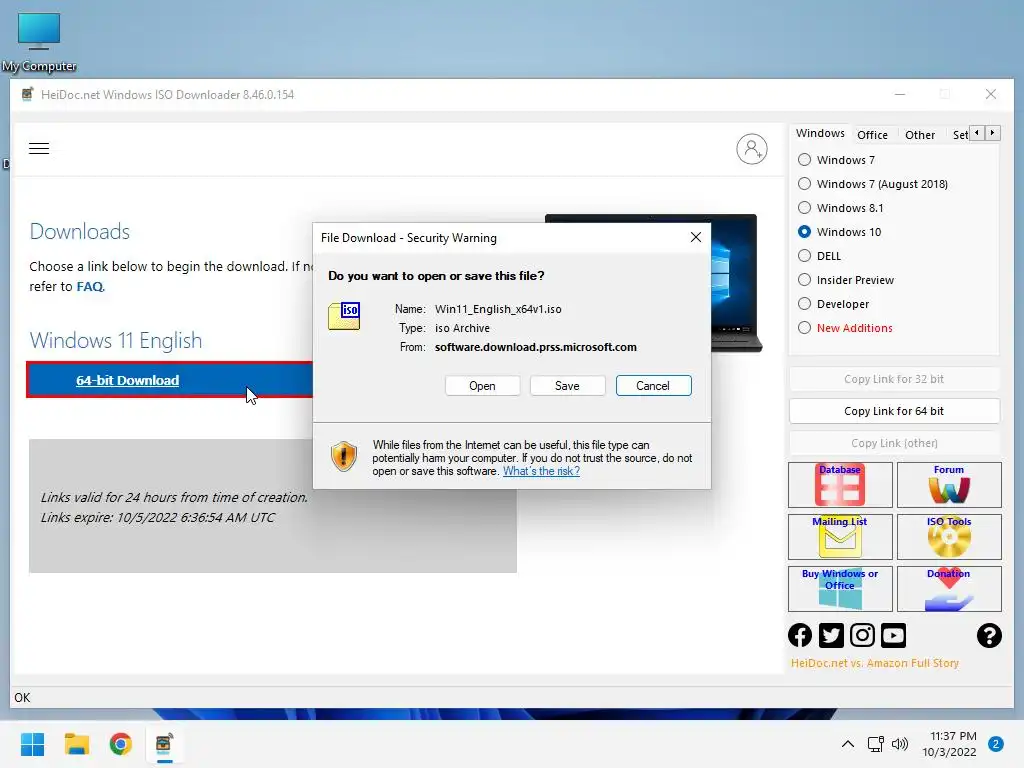The height and width of the screenshot is (768, 1024).
Task: Open the Mailing List tile
Action: click(840, 537)
